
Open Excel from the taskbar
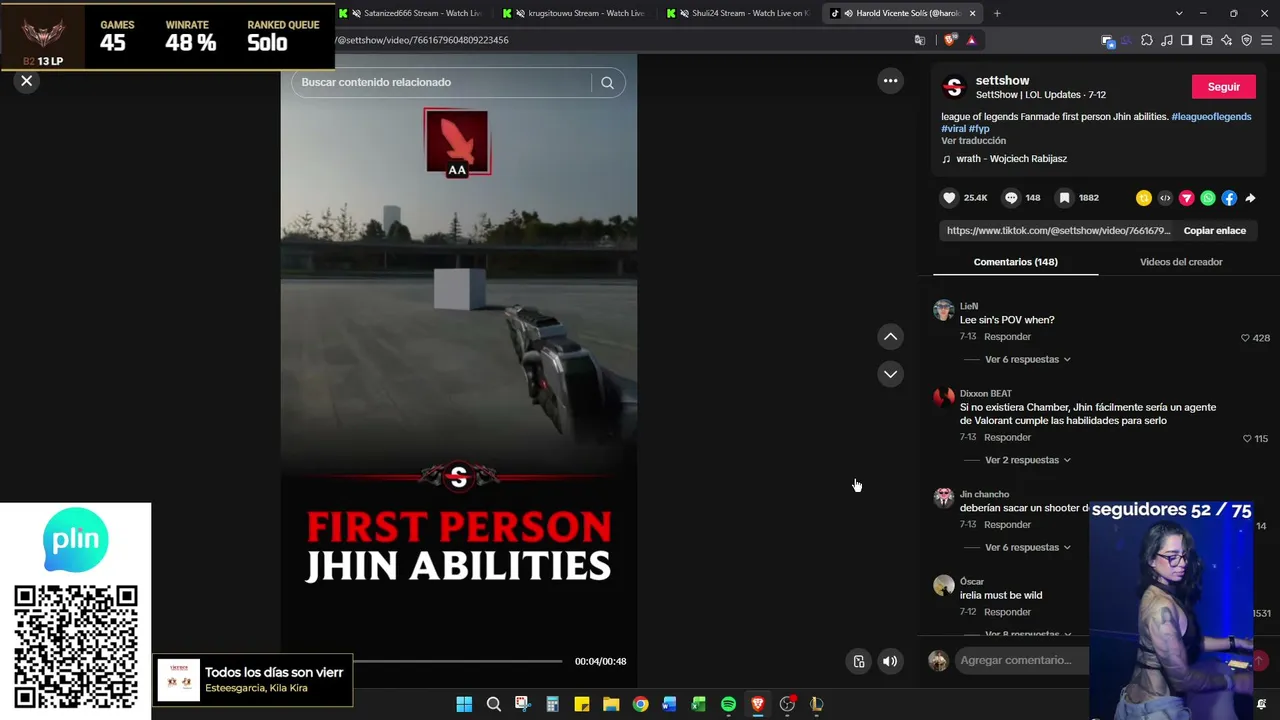click(699, 704)
